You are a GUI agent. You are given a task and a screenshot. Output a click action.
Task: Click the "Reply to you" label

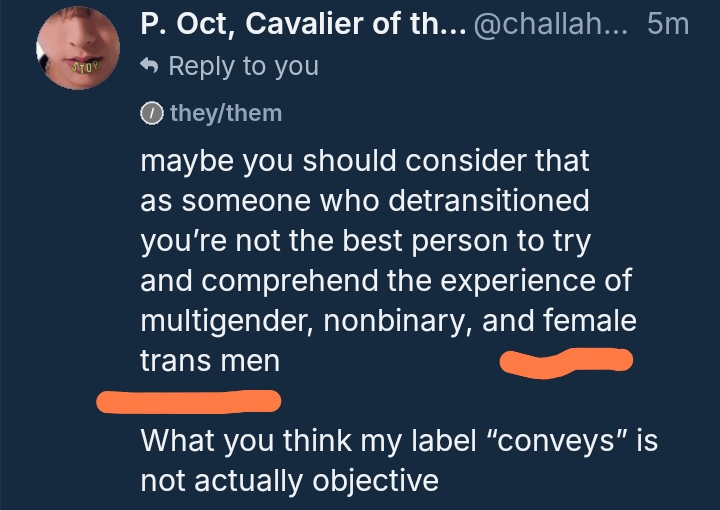[x=243, y=67]
